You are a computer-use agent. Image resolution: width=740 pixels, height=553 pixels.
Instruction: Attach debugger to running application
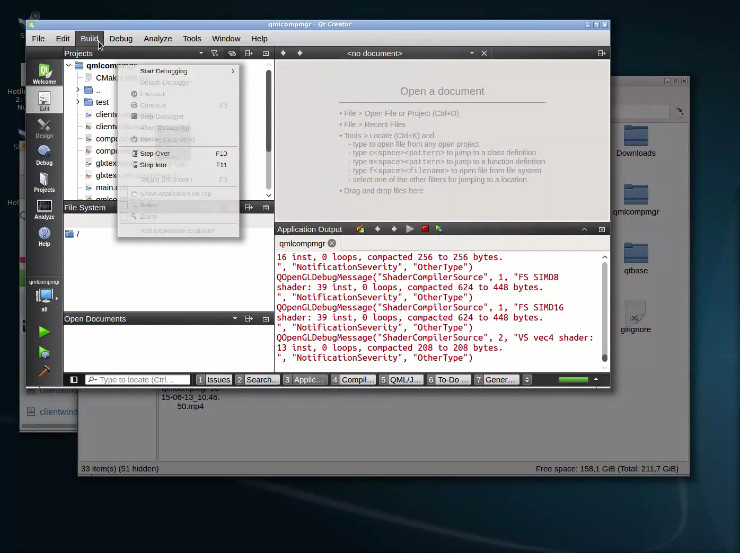click(439, 229)
